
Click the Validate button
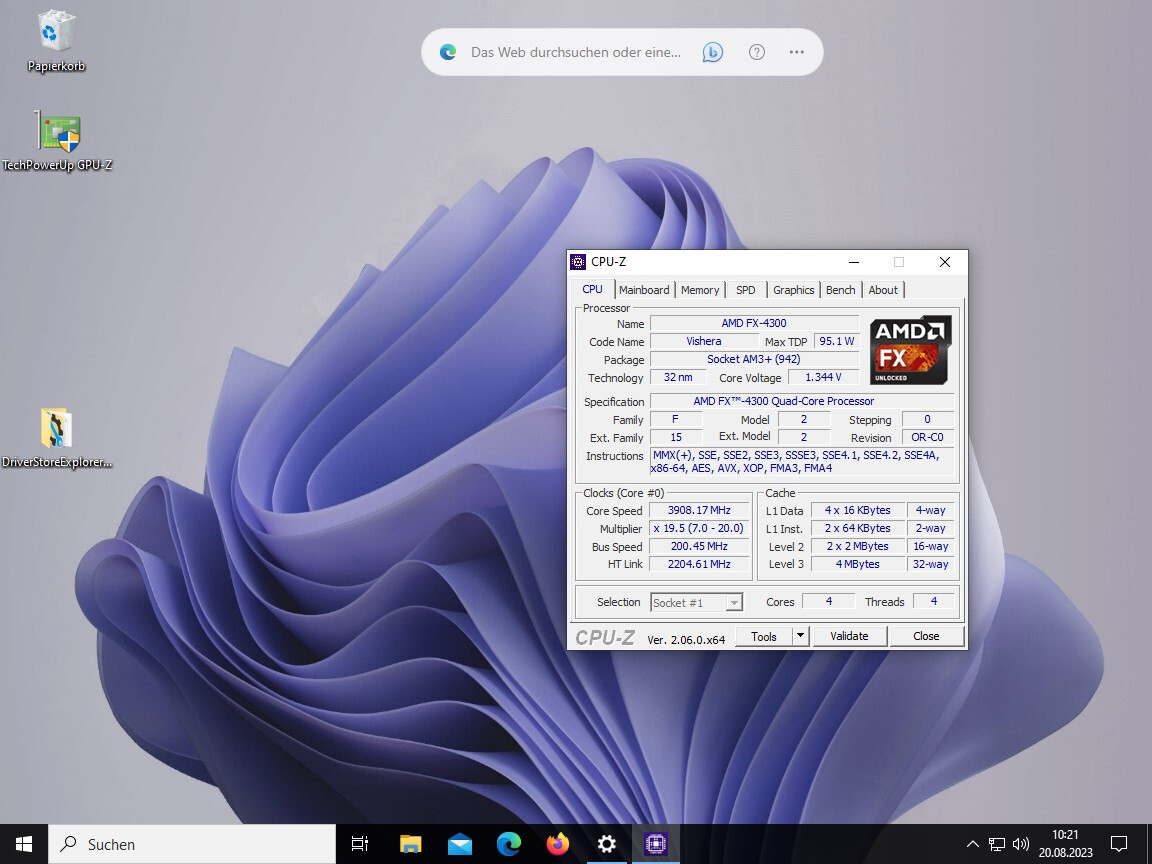(849, 636)
